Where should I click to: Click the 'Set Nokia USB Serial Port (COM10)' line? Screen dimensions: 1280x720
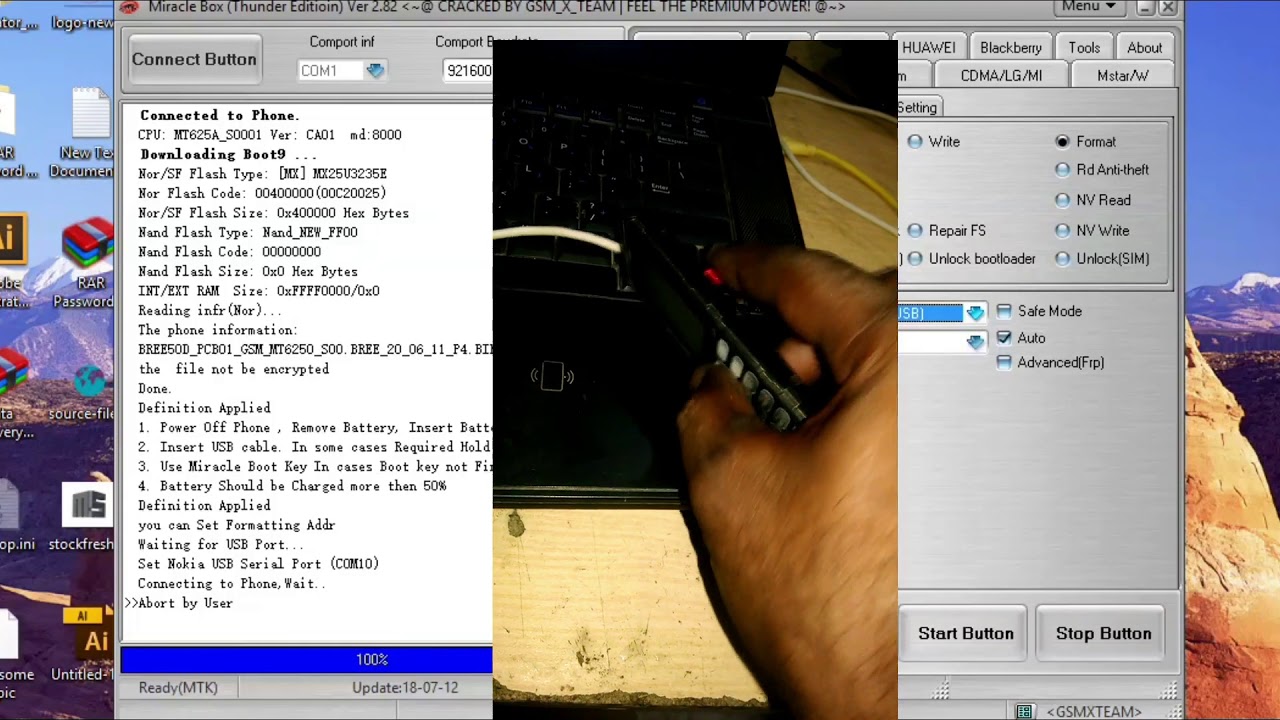(x=259, y=564)
